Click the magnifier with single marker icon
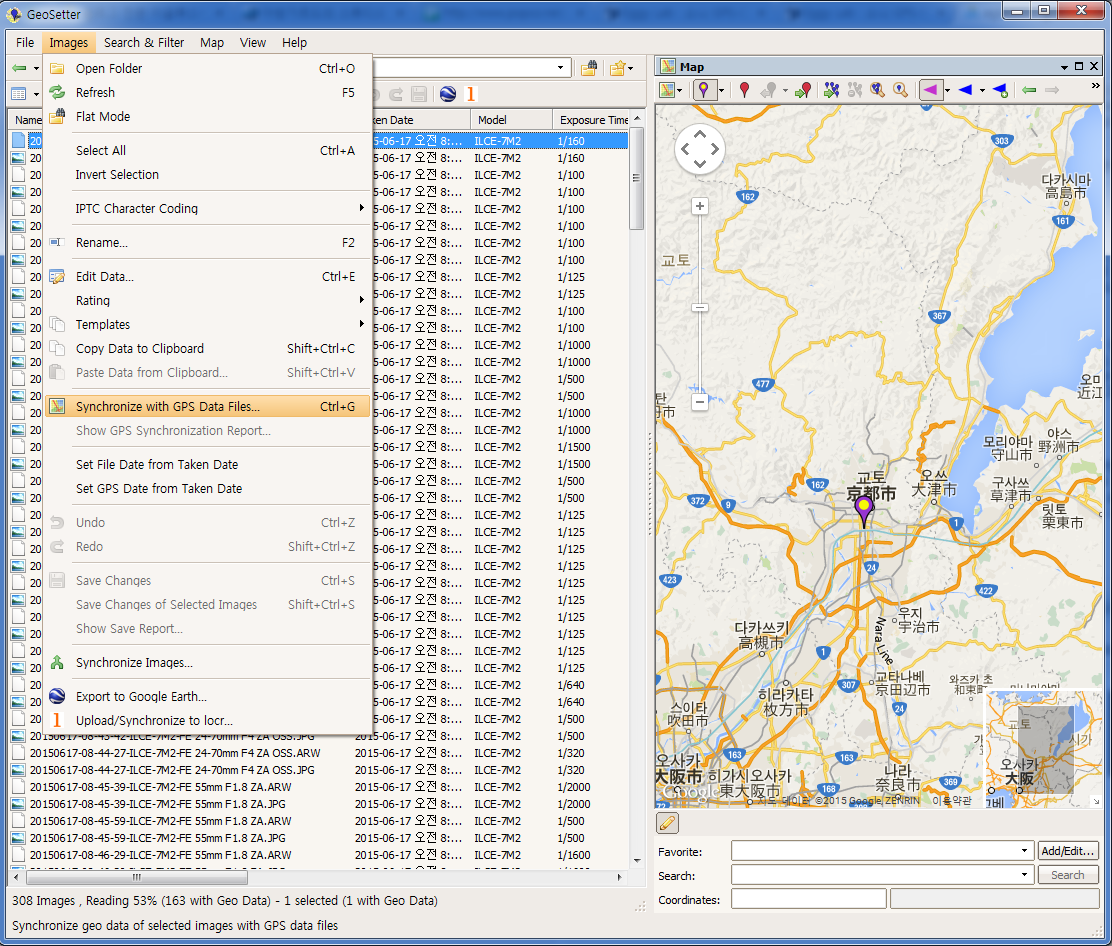Screen dimensions: 1112x946 point(901,90)
